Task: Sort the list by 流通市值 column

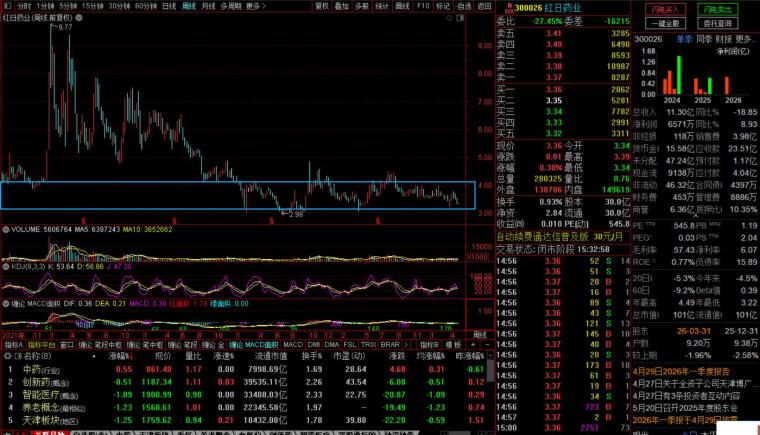Action: click(x=271, y=356)
